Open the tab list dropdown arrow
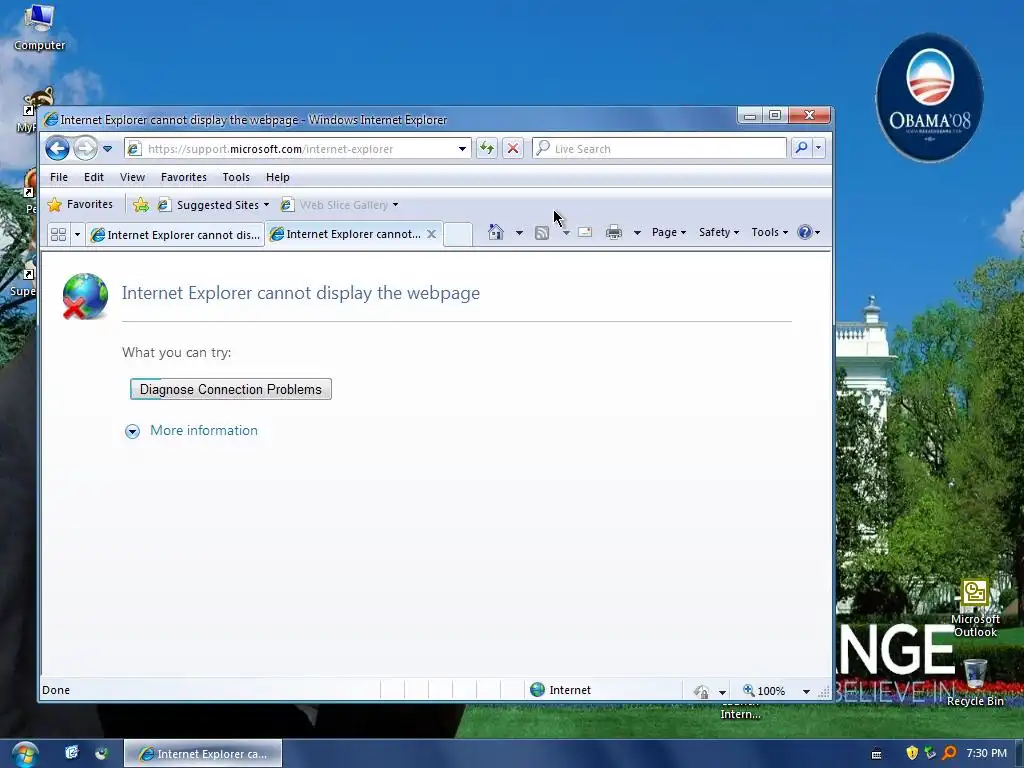Viewport: 1024px width, 768px height. [77, 234]
